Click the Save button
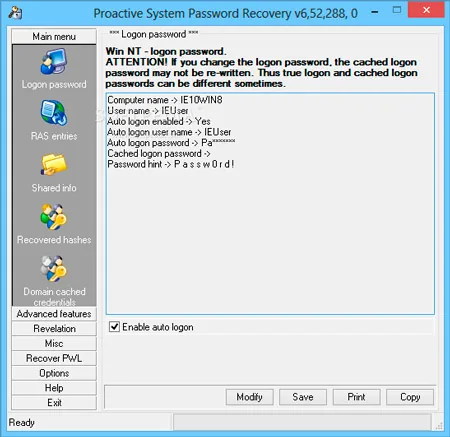Screen dimensions: 450x437 click(303, 397)
